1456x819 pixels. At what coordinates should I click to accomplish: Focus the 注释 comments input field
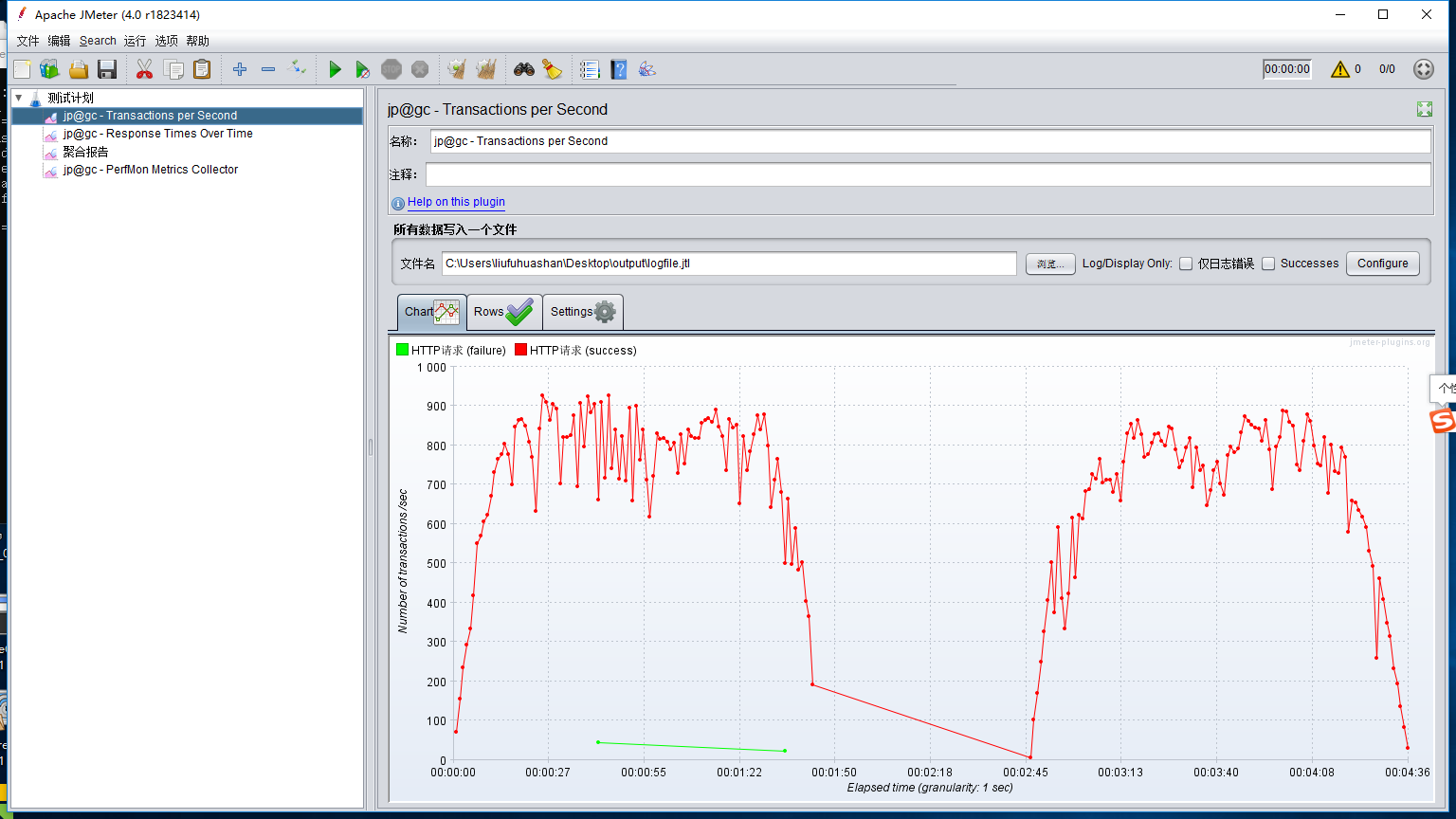928,174
